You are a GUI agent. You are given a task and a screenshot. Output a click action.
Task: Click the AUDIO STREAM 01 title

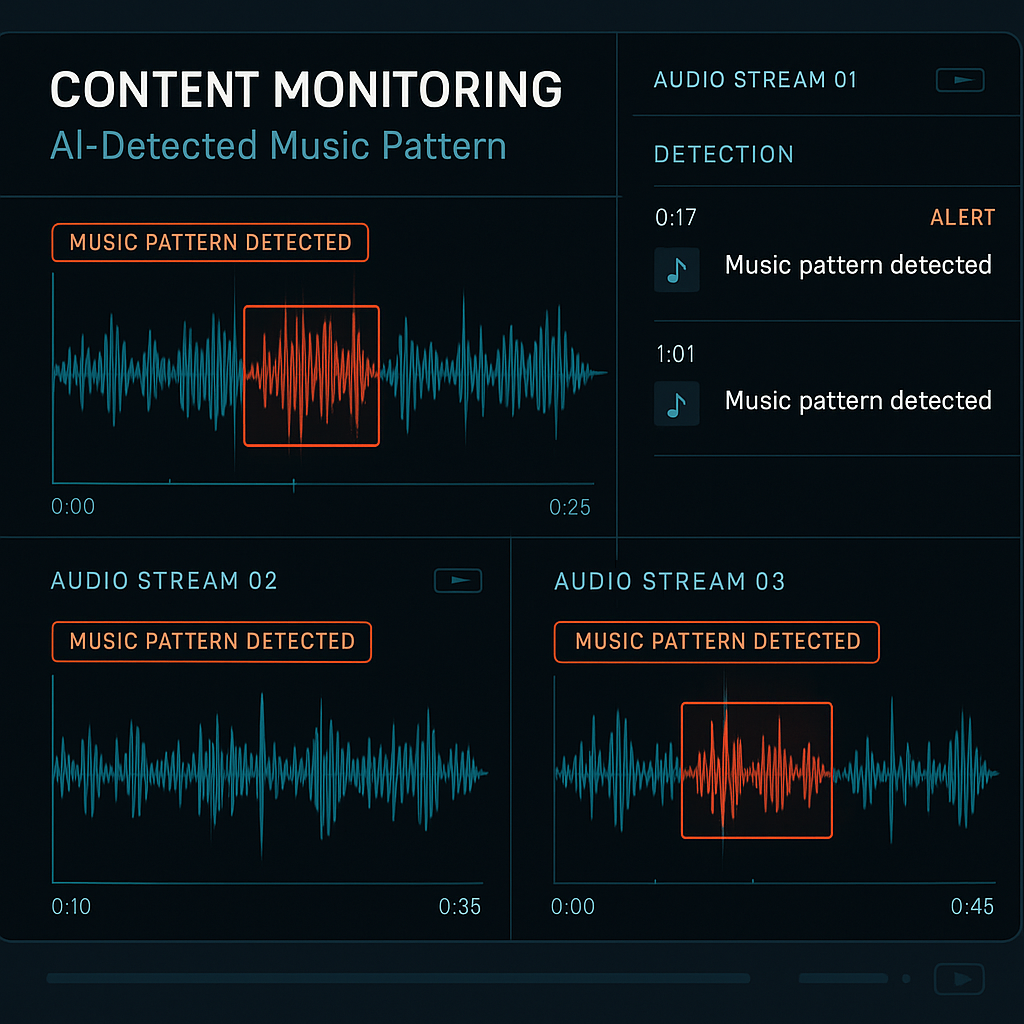pyautogui.click(x=755, y=80)
